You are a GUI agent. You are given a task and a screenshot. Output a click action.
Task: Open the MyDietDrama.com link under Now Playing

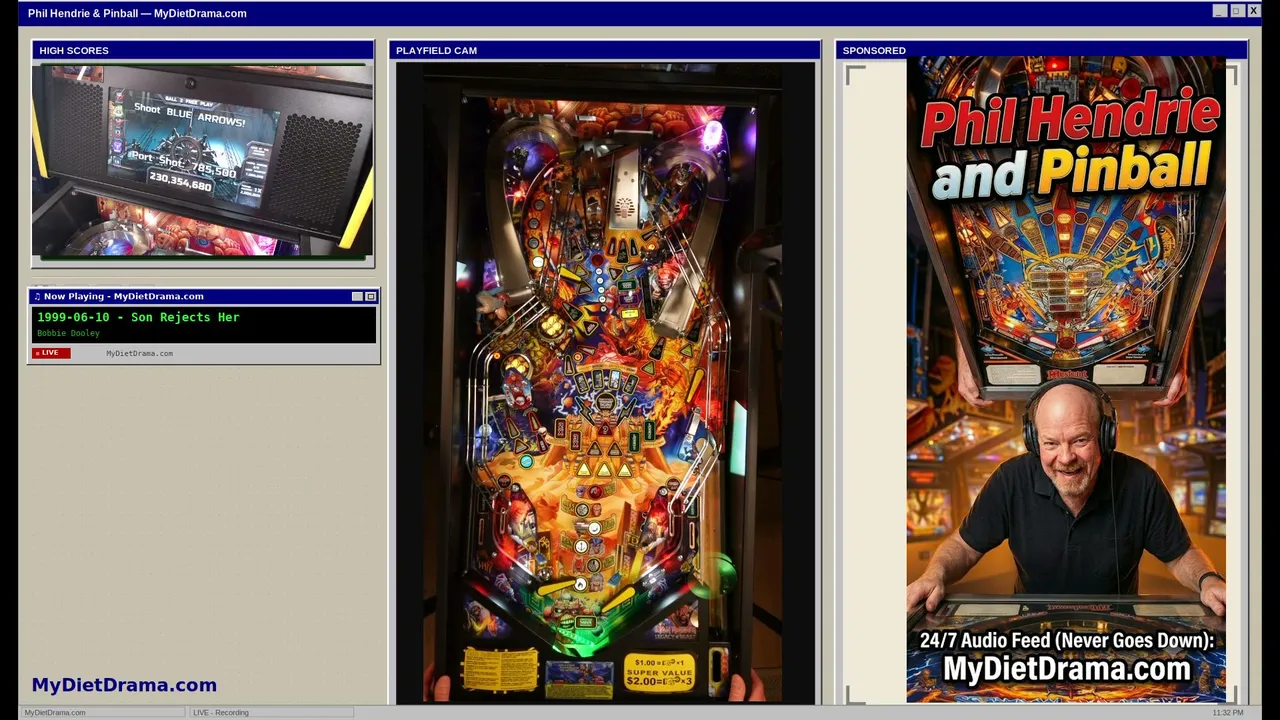coord(139,353)
